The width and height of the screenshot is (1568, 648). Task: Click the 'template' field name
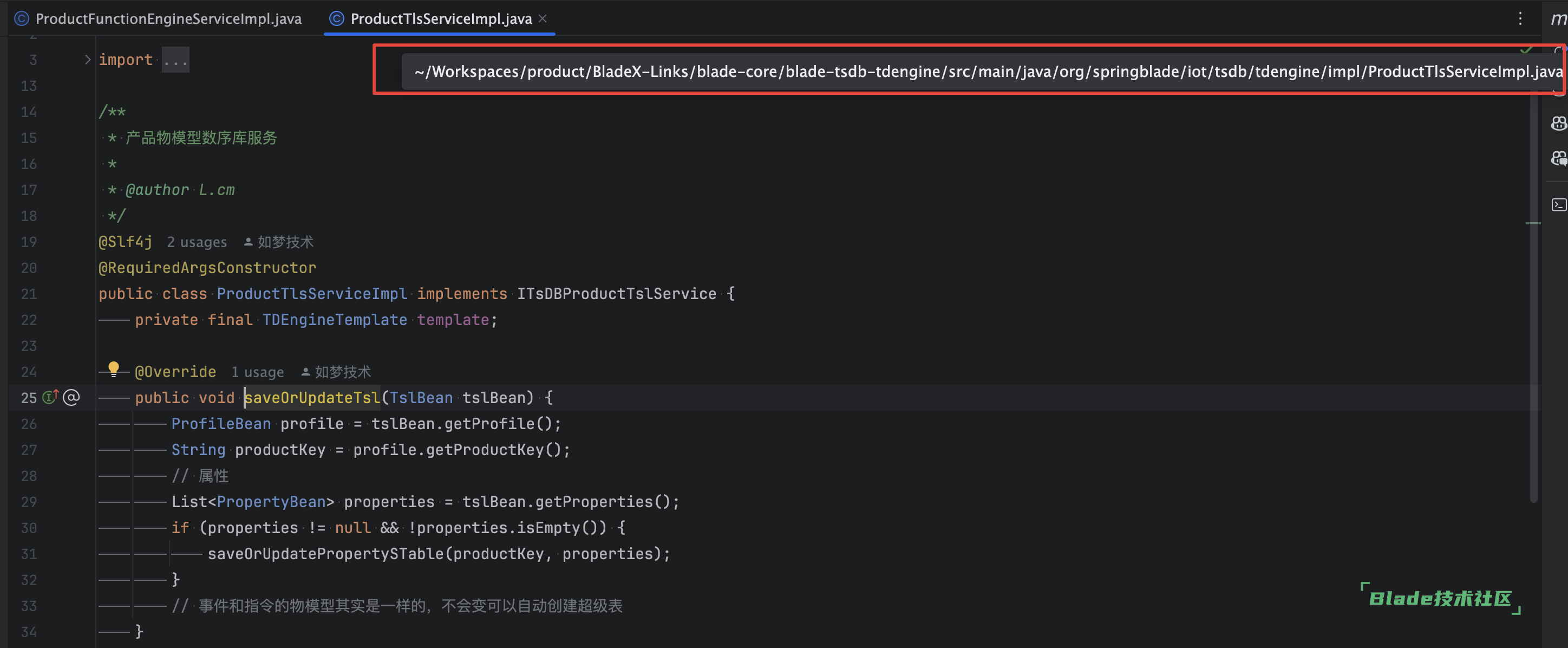453,320
